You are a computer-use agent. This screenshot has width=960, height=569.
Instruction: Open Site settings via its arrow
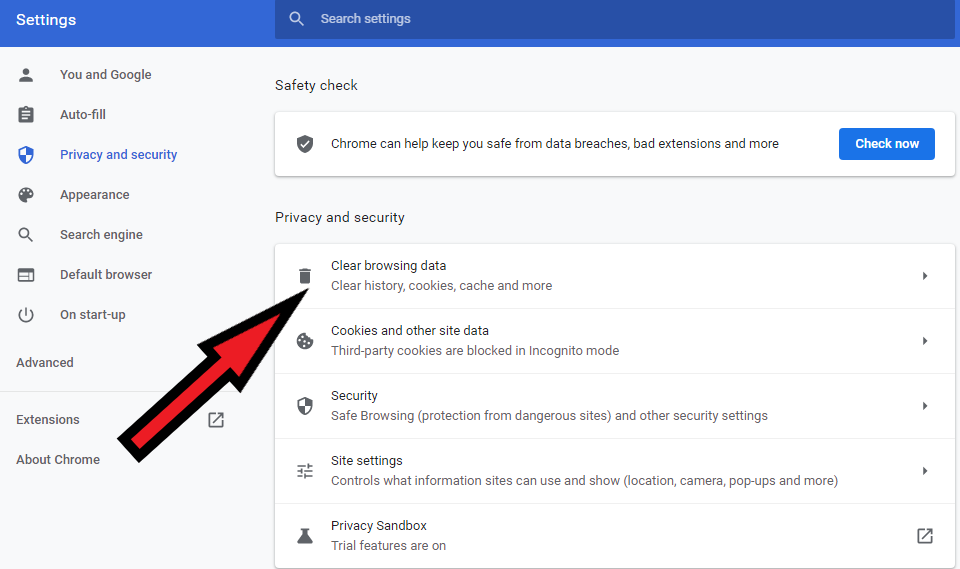click(924, 470)
